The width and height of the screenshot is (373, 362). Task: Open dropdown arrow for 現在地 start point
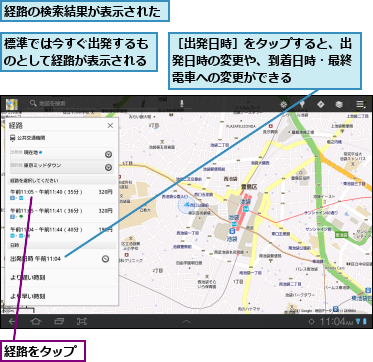(x=108, y=154)
